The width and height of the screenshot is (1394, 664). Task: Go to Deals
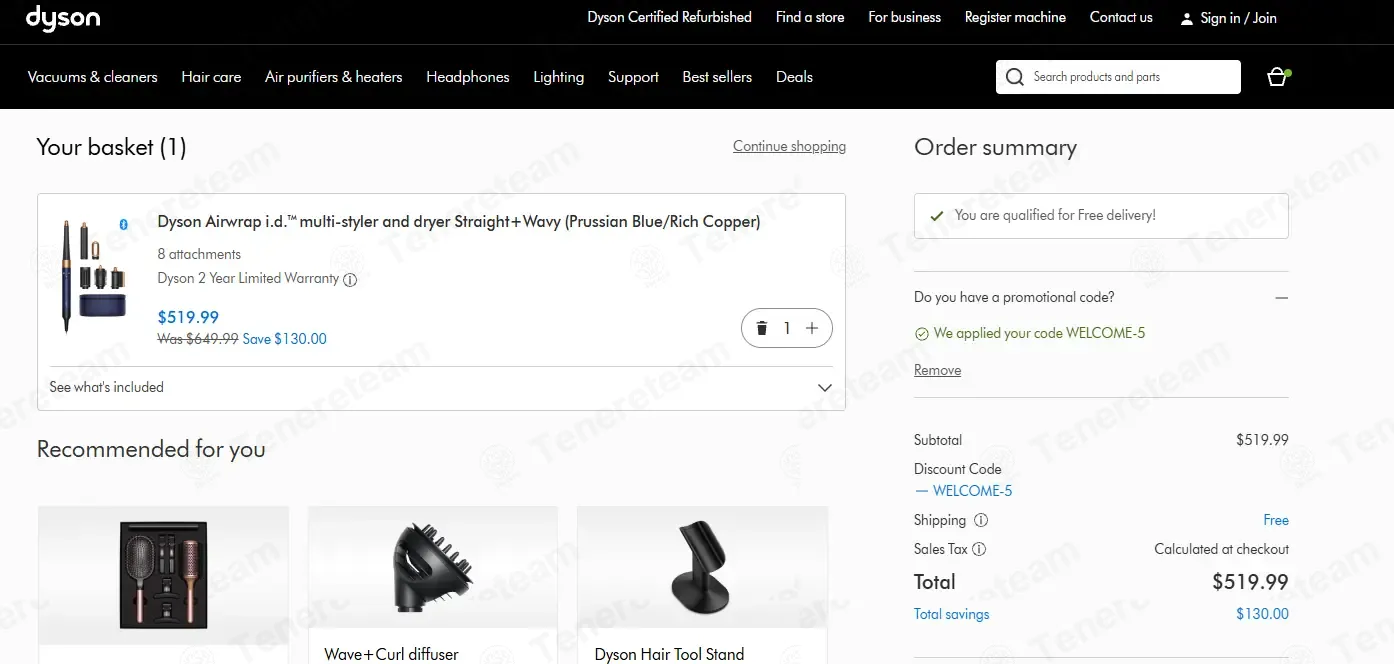[x=794, y=77]
